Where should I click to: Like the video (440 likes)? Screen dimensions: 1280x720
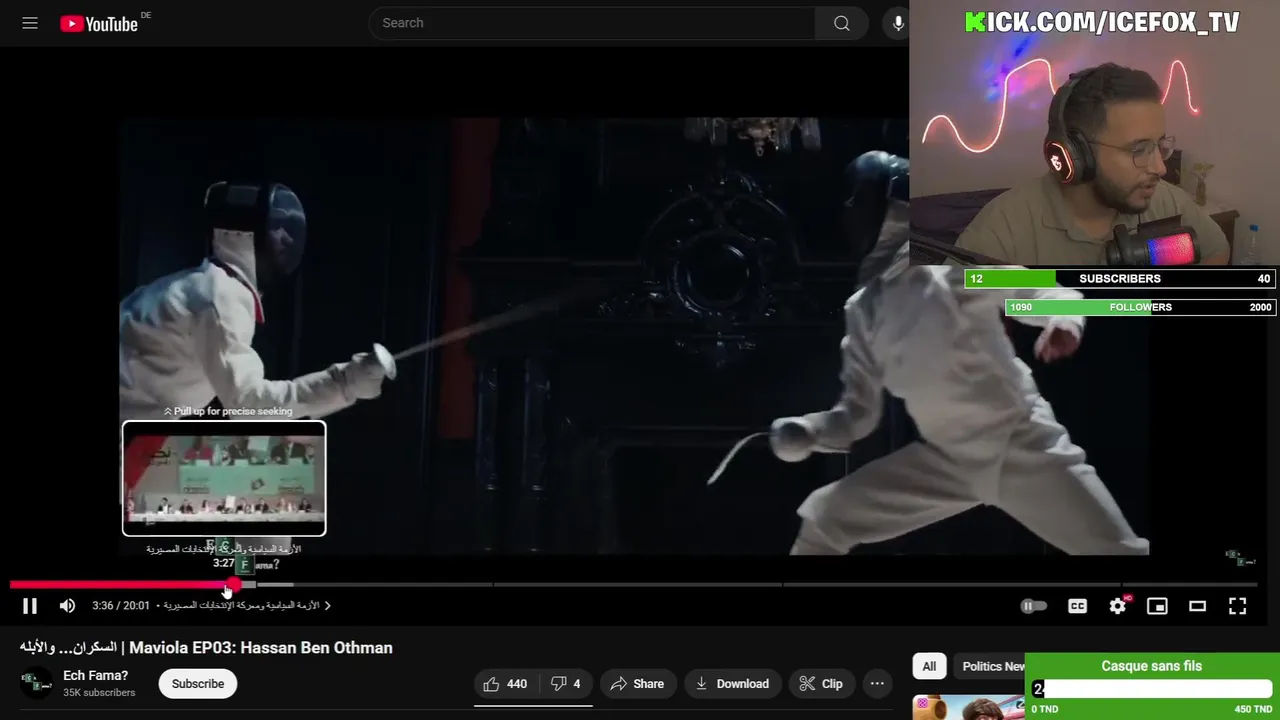506,684
